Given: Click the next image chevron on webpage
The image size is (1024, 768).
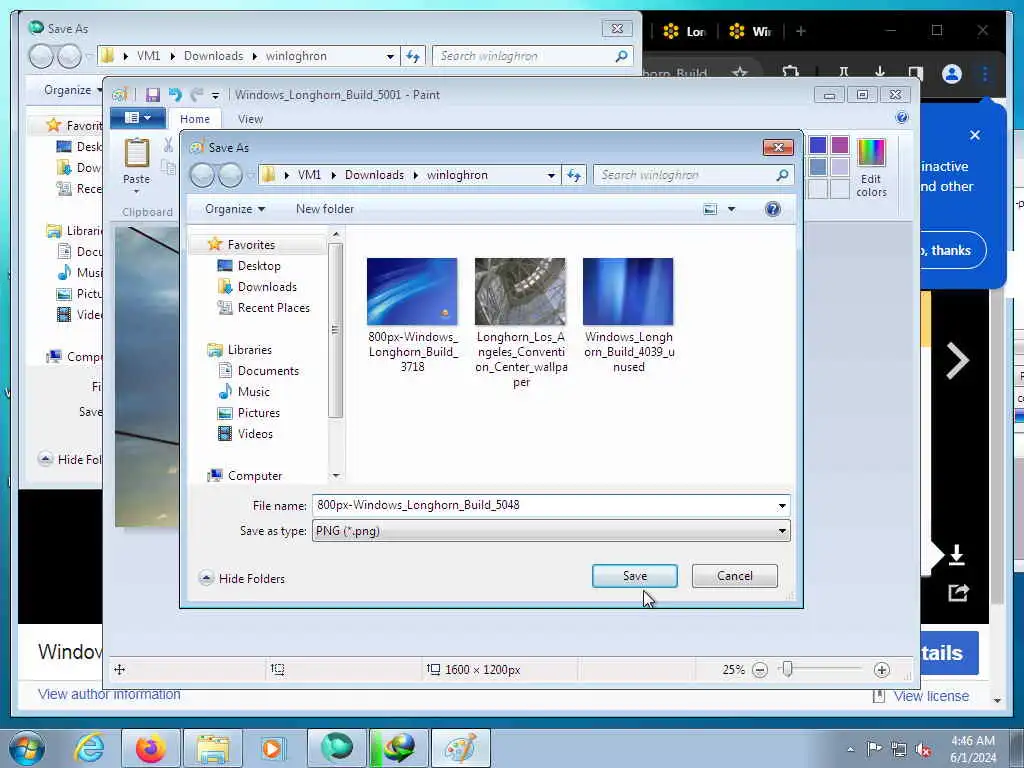Looking at the screenshot, I should coord(957,360).
